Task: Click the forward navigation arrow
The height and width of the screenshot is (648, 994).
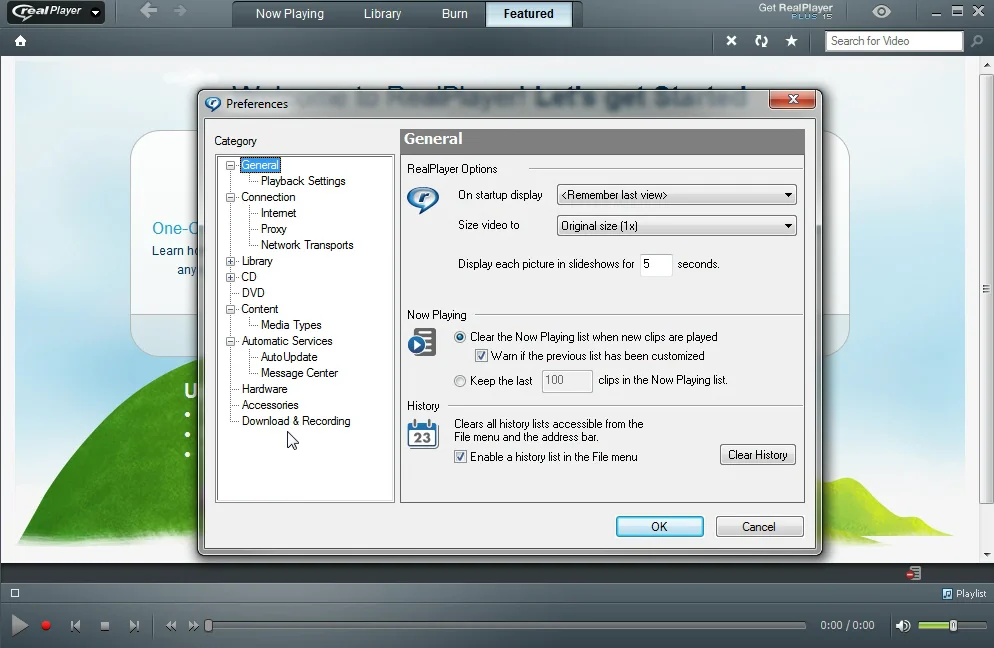Action: point(180,11)
